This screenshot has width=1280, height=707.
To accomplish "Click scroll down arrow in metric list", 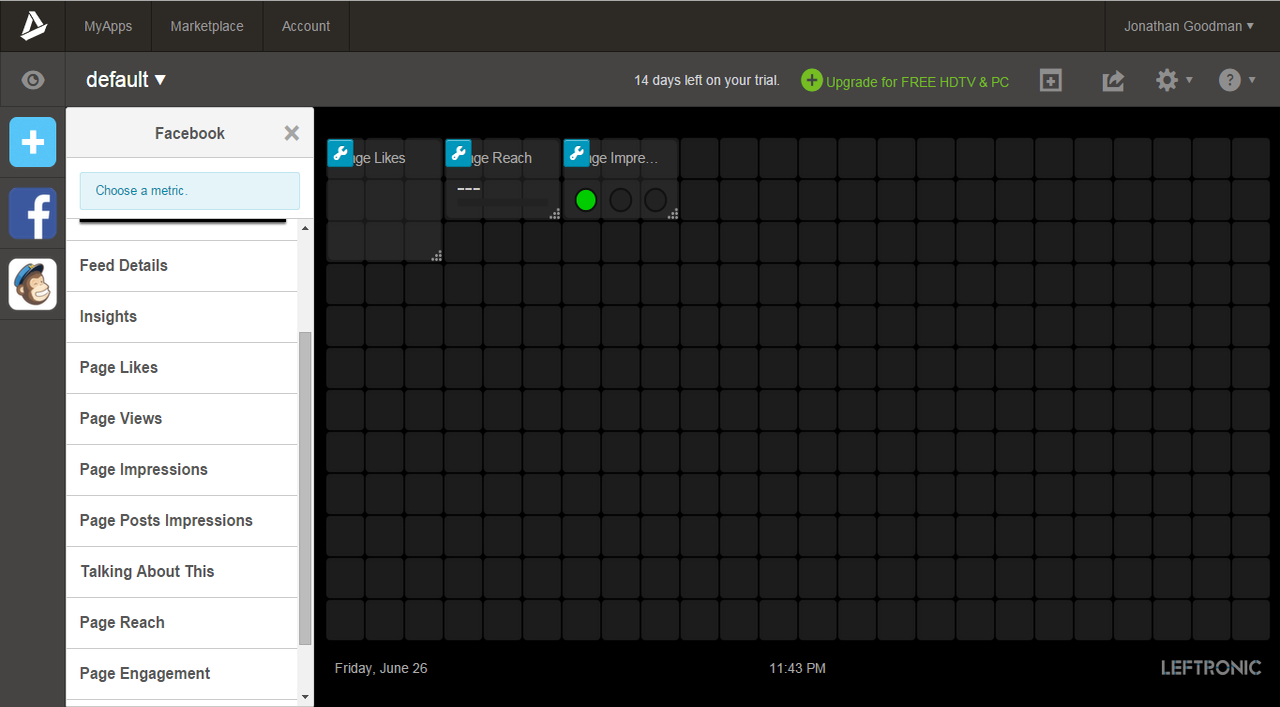I will [x=305, y=696].
